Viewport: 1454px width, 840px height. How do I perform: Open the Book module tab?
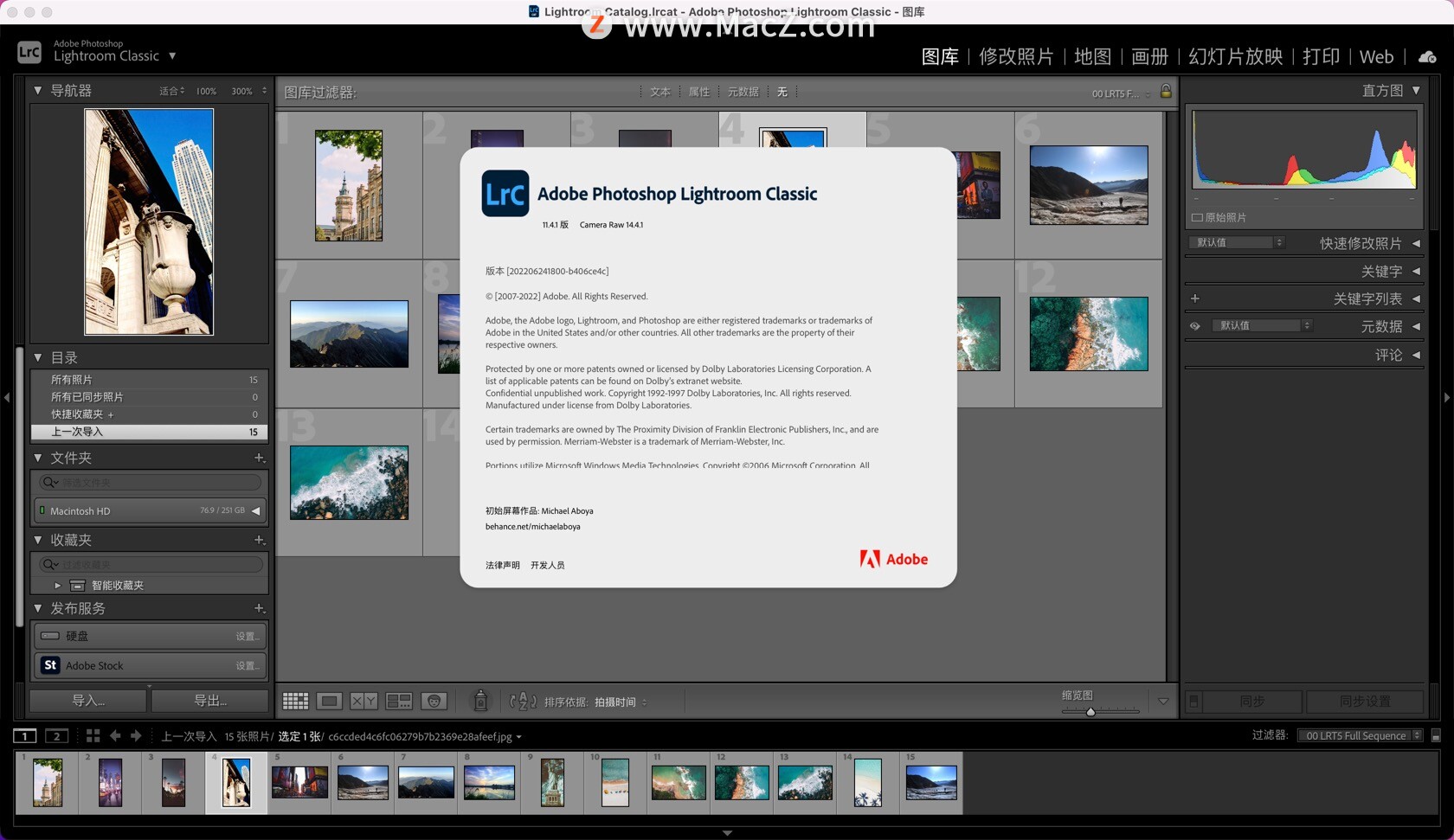pyautogui.click(x=1150, y=57)
